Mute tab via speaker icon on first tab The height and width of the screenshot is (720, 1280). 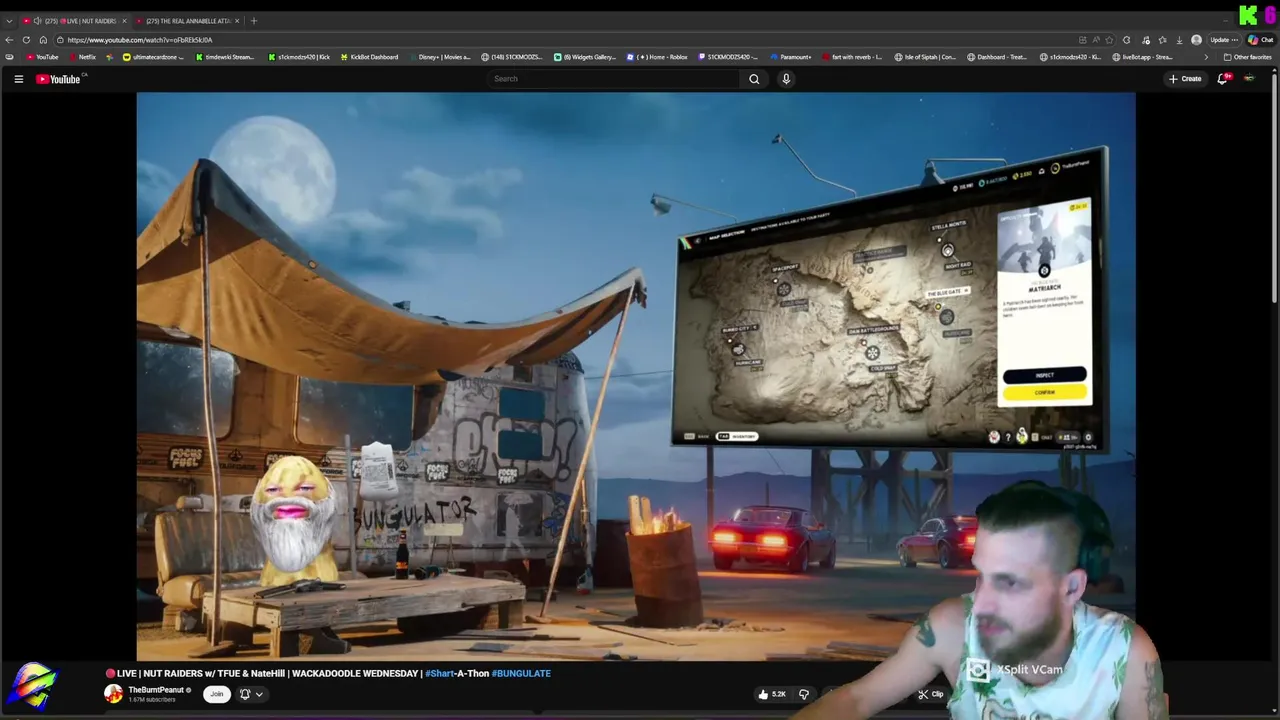tap(37, 21)
